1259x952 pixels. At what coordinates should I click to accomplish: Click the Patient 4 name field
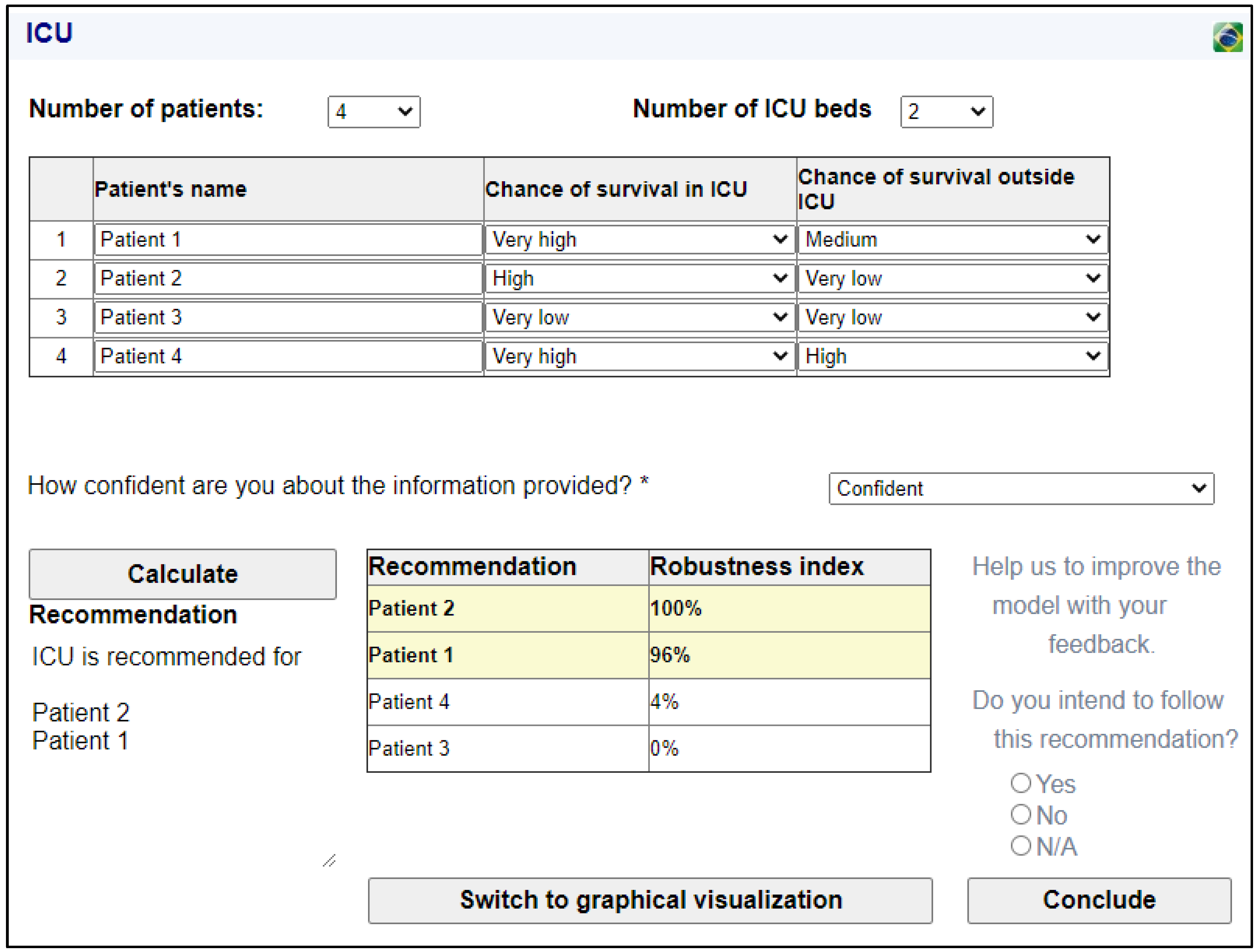pyautogui.click(x=288, y=356)
